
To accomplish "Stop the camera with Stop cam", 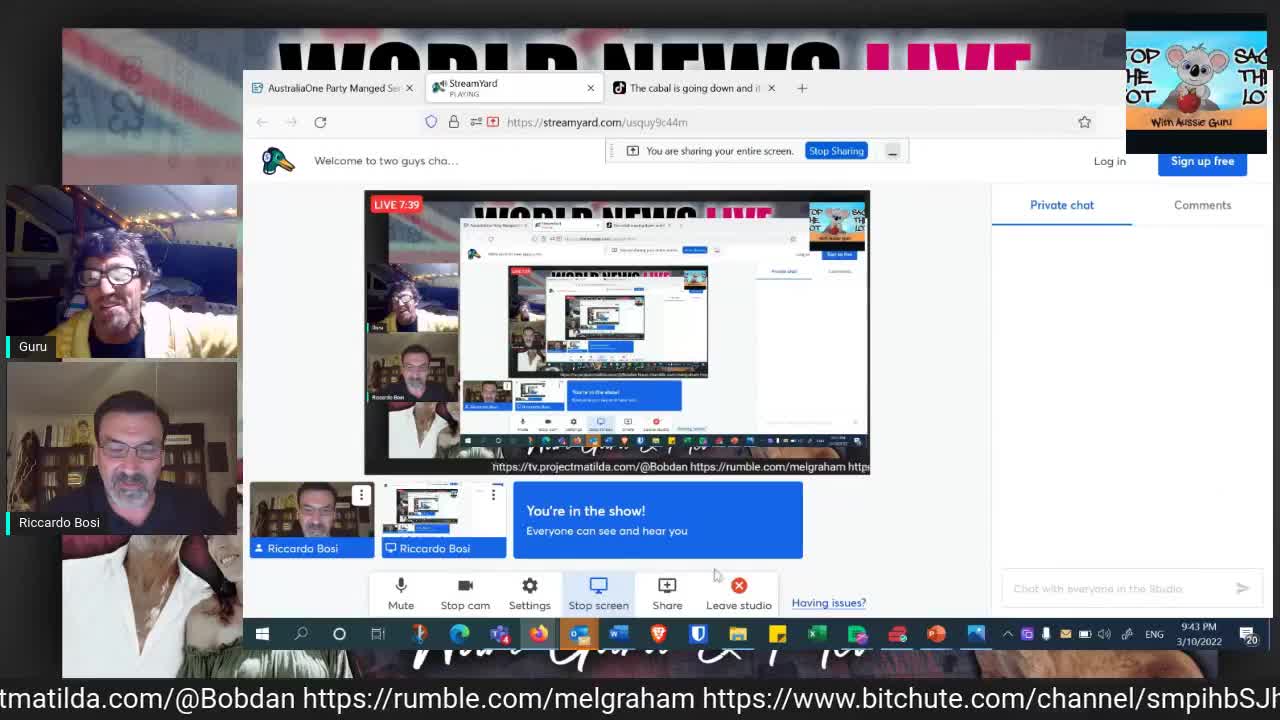I will (x=465, y=593).
